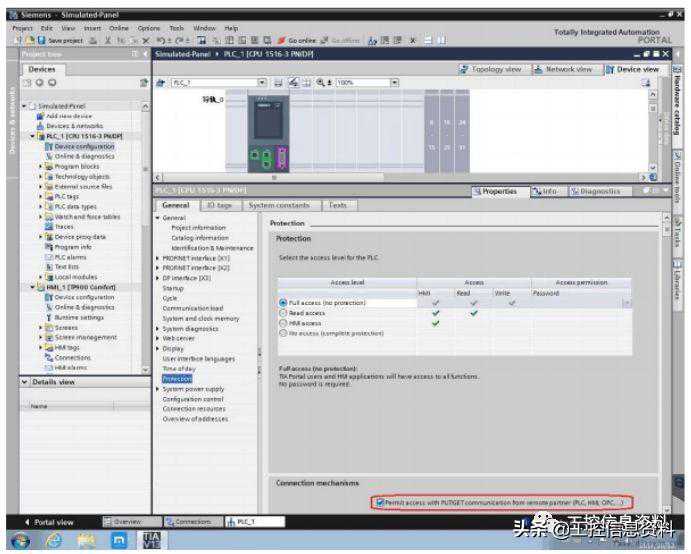Switch to the IO tags tab
Screen dimensions: 691x554
point(218,205)
